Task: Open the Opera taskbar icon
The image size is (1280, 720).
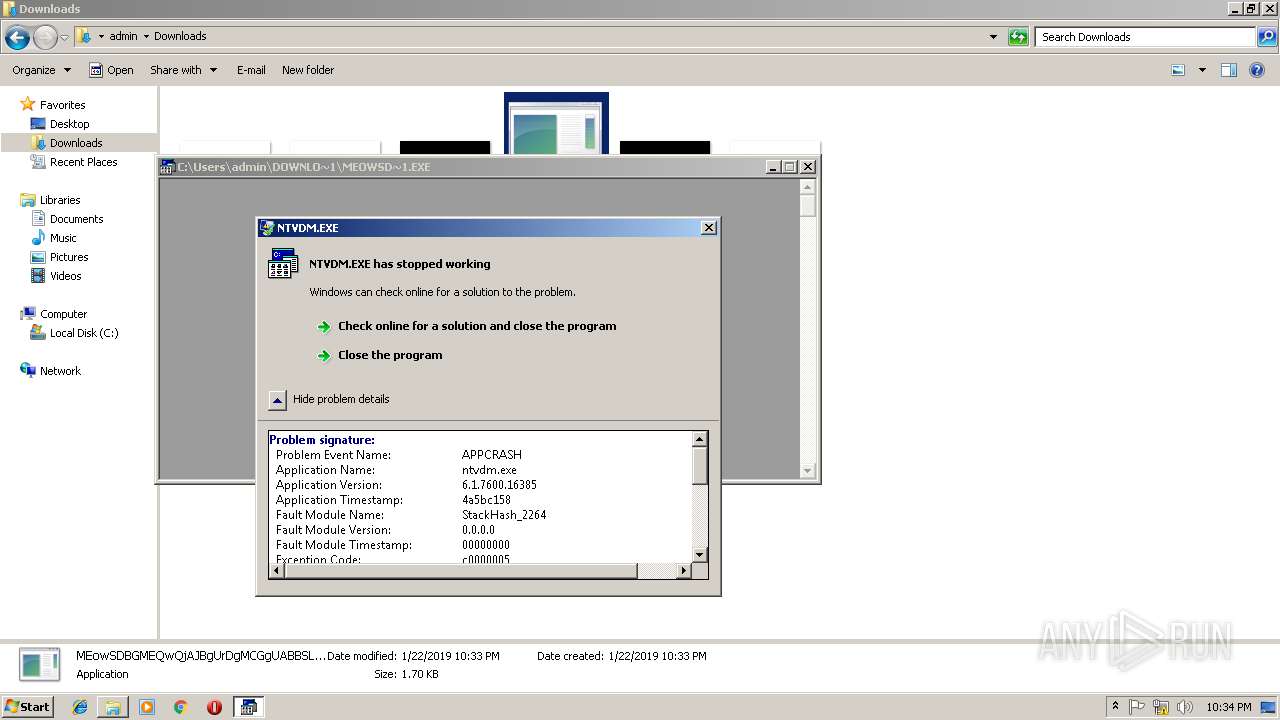Action: (214, 707)
